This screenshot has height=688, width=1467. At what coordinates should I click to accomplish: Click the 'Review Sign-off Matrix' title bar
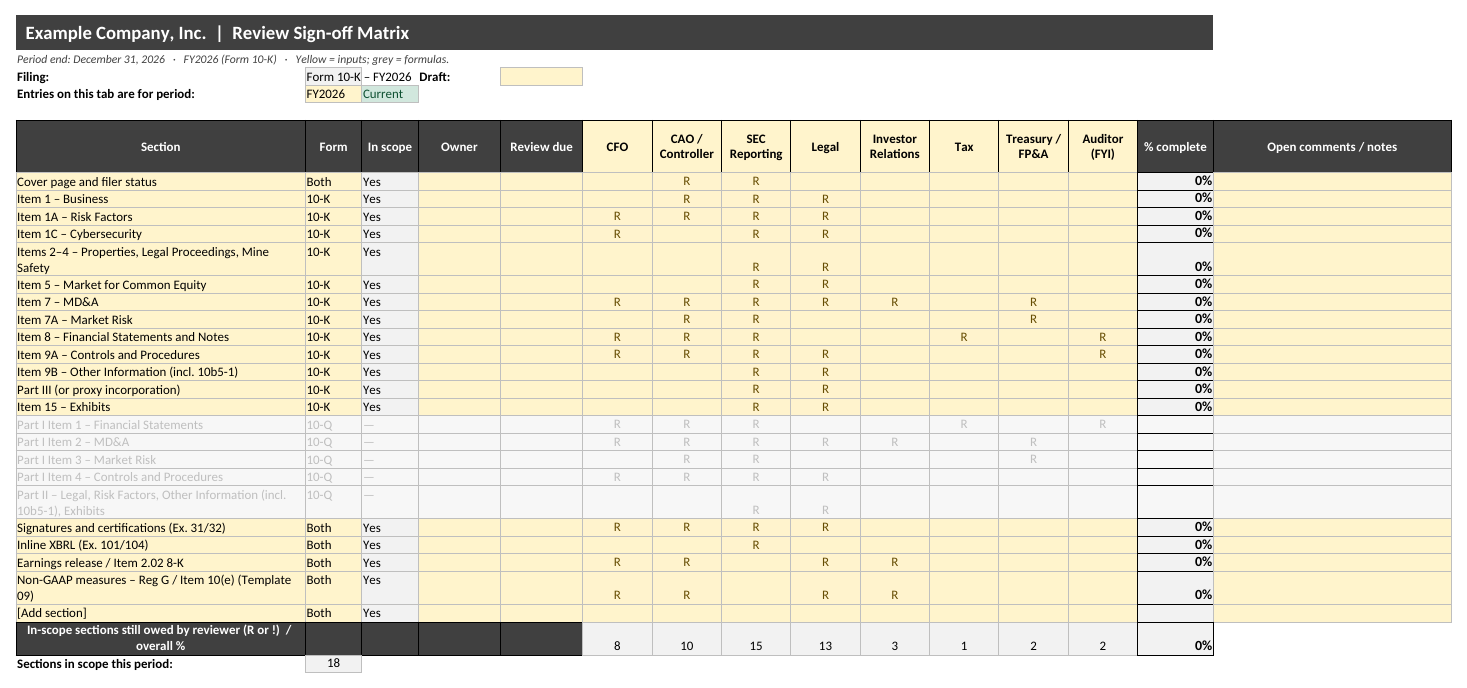pyautogui.click(x=614, y=33)
